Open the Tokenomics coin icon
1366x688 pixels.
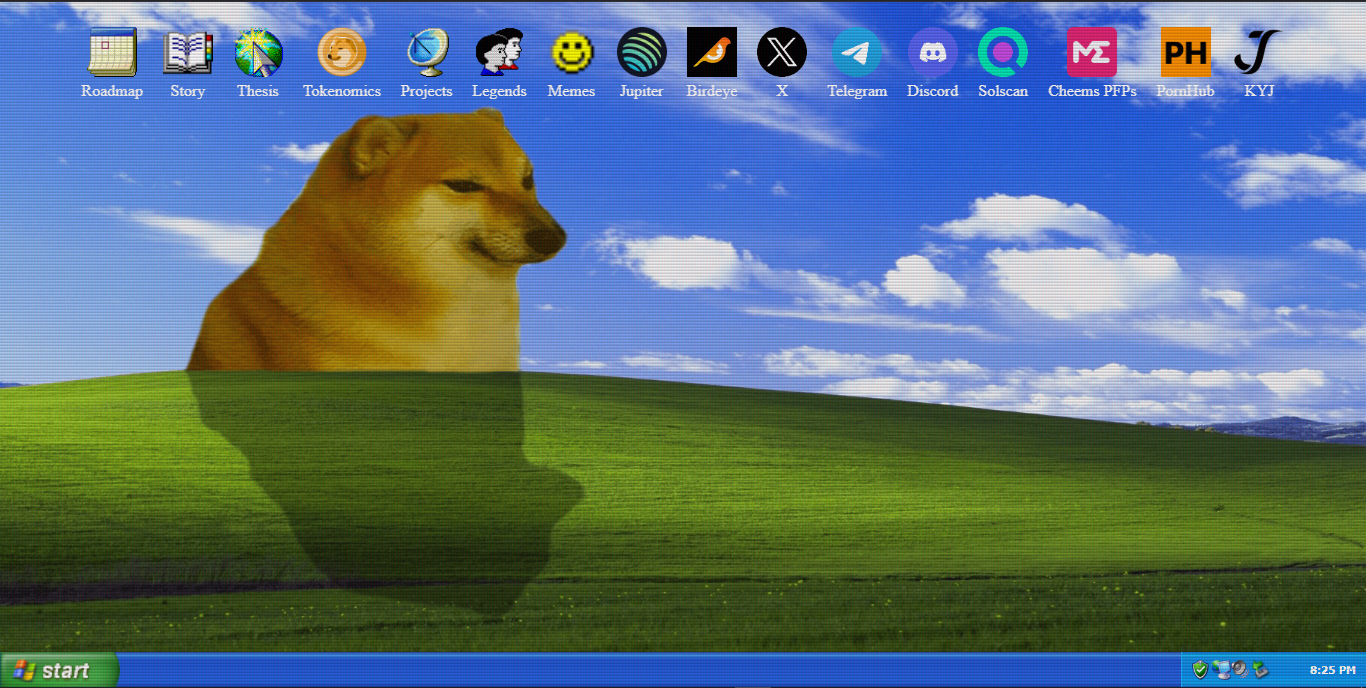(342, 53)
